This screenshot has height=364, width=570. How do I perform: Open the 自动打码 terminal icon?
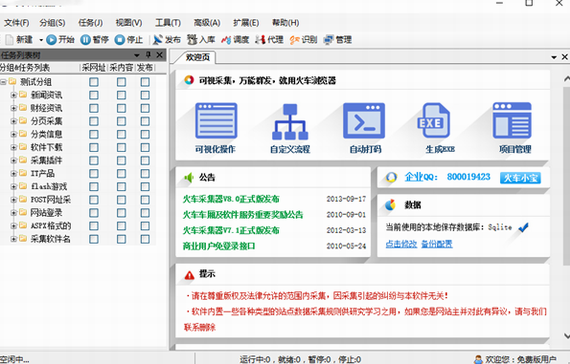pos(364,121)
